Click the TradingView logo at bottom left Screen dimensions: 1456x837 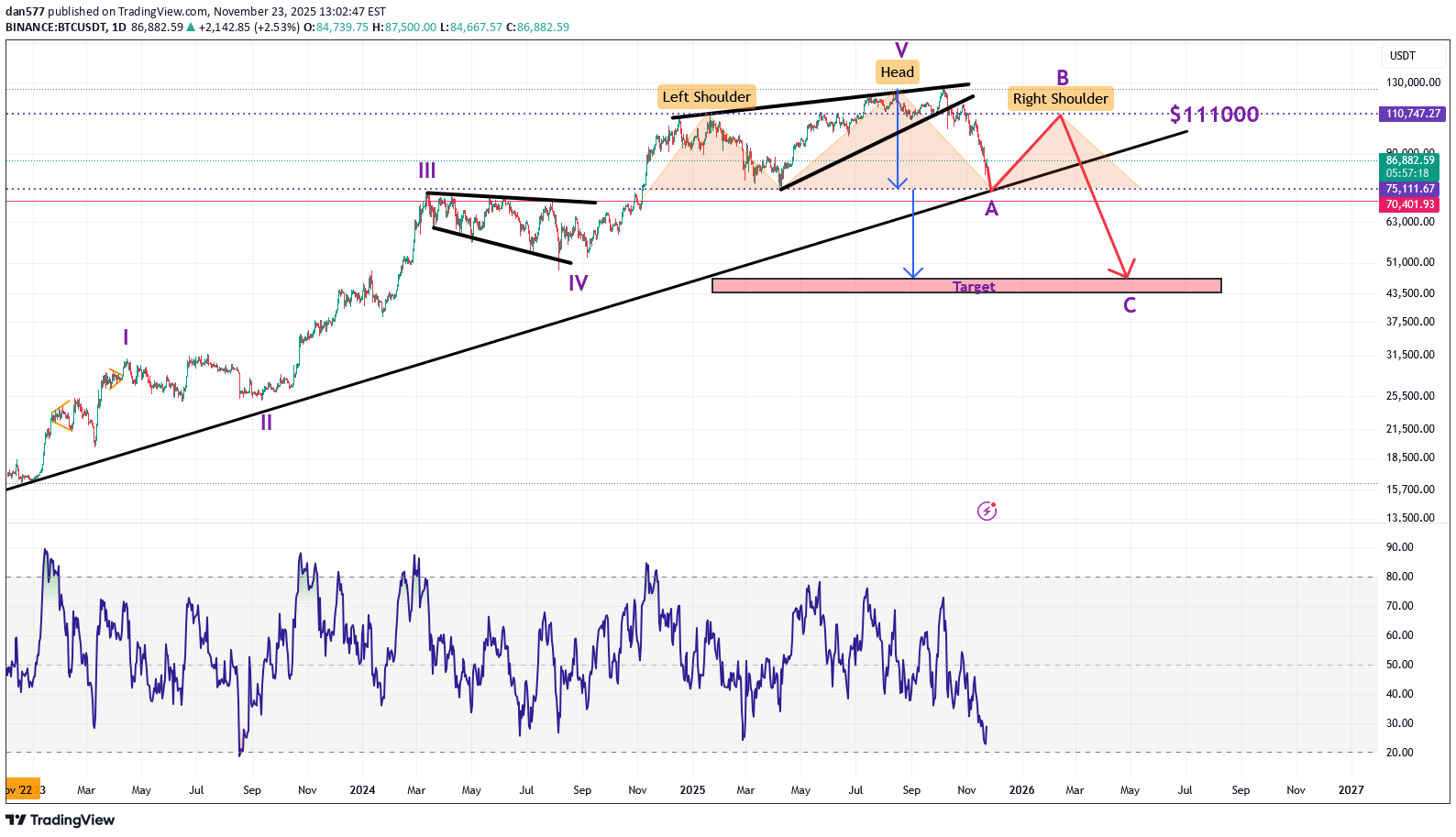click(61, 820)
